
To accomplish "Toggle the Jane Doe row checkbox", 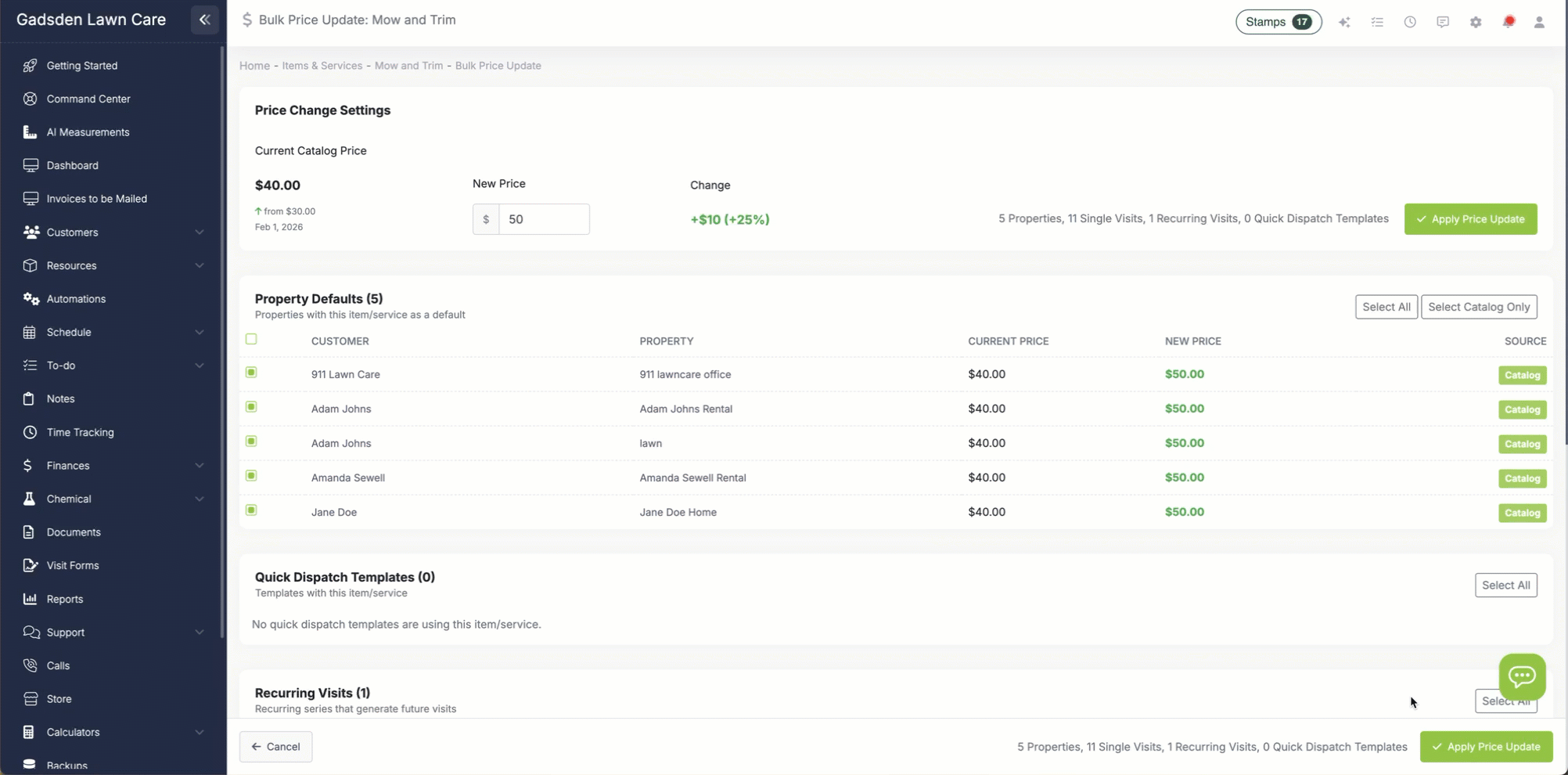I will click(251, 510).
